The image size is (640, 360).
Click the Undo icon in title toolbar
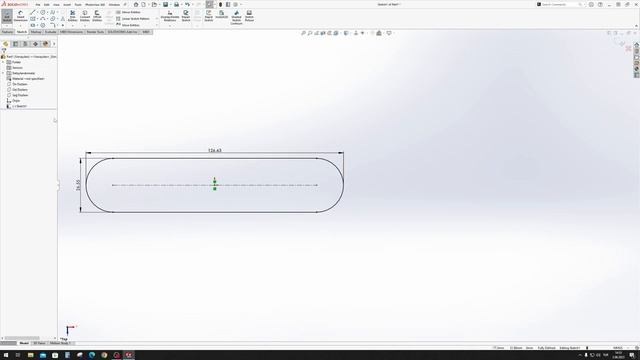click(187, 4)
